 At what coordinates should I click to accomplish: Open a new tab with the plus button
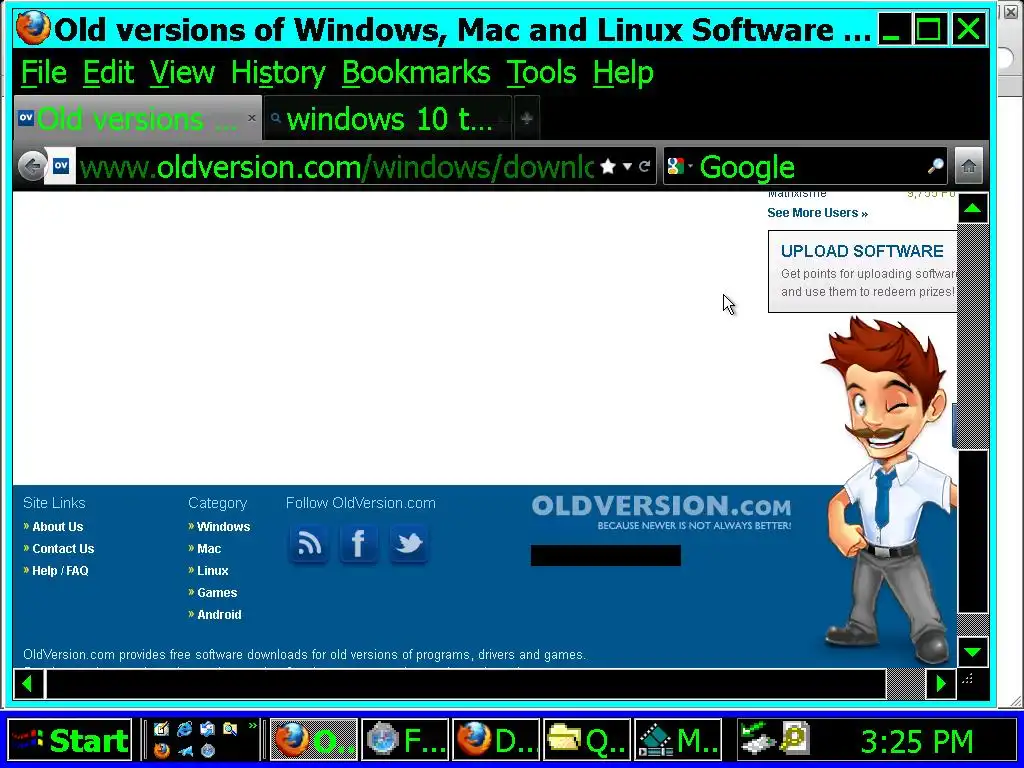click(526, 118)
